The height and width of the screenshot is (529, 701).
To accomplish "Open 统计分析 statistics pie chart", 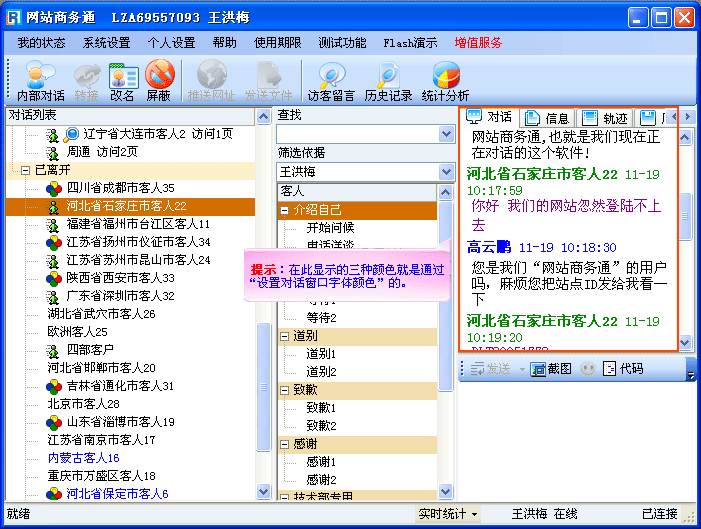I will tap(445, 81).
